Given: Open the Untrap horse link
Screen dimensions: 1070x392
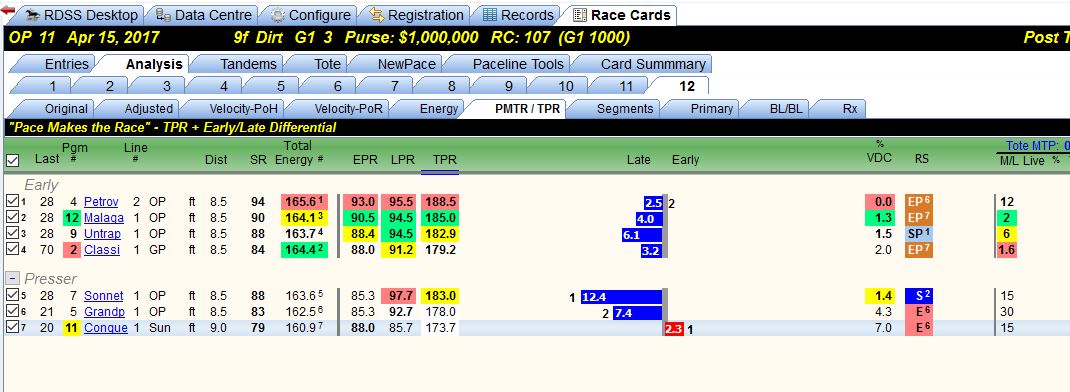Looking at the screenshot, I should (102, 234).
